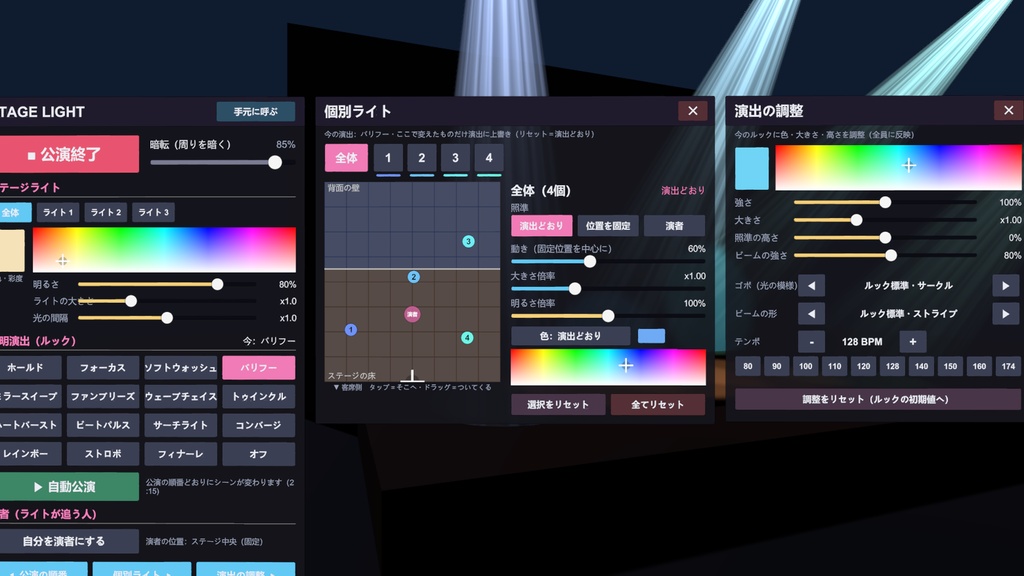Close the 演出の調整 panel
Viewport: 1024px width, 576px height.
point(1008,110)
